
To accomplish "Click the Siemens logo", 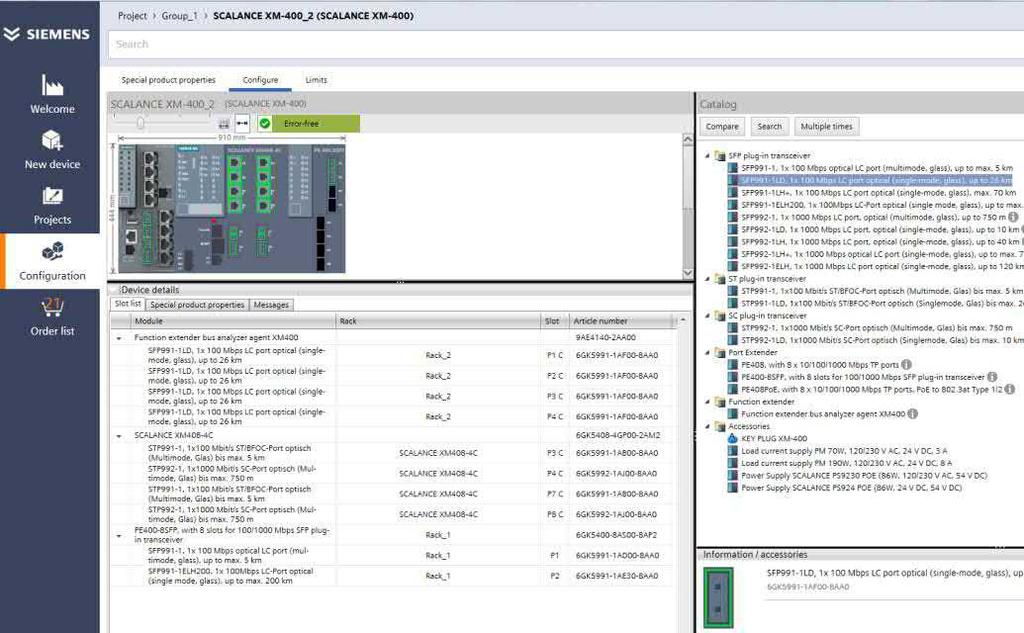I will point(46,34).
